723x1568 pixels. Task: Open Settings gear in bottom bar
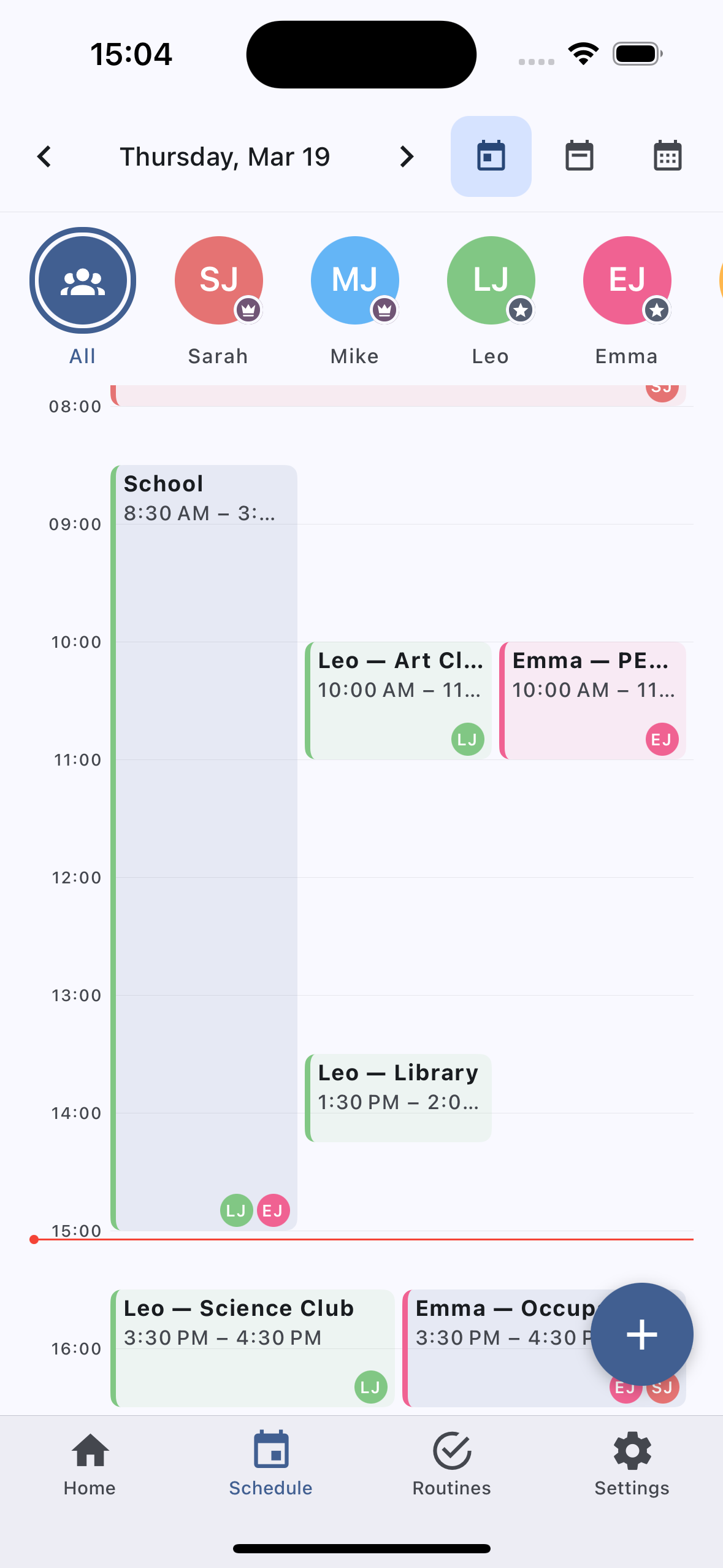[x=632, y=1464]
